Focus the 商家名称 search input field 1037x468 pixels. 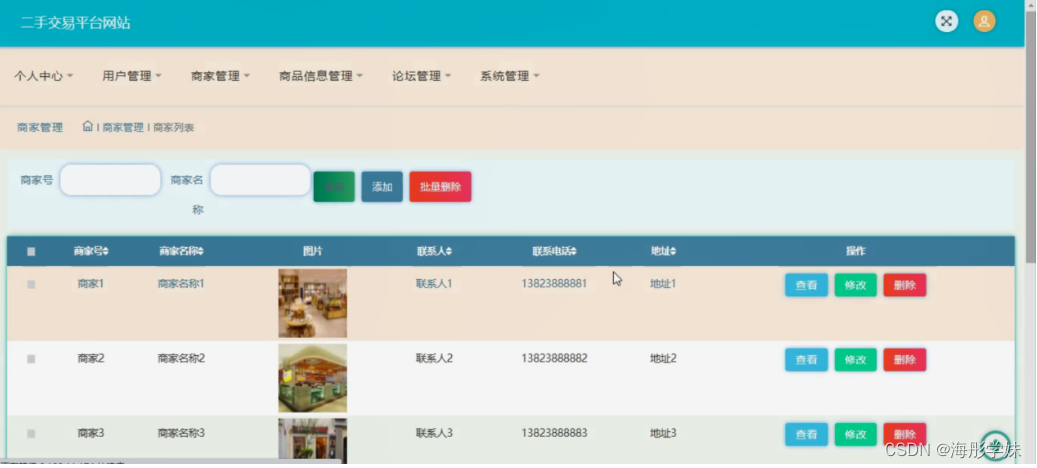pyautogui.click(x=261, y=180)
